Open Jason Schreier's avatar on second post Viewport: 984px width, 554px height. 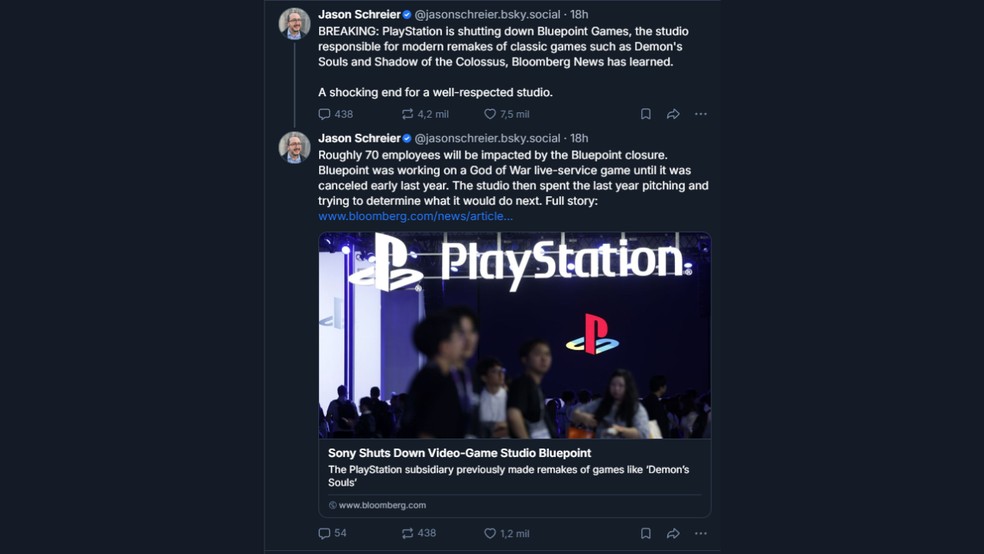[x=294, y=147]
